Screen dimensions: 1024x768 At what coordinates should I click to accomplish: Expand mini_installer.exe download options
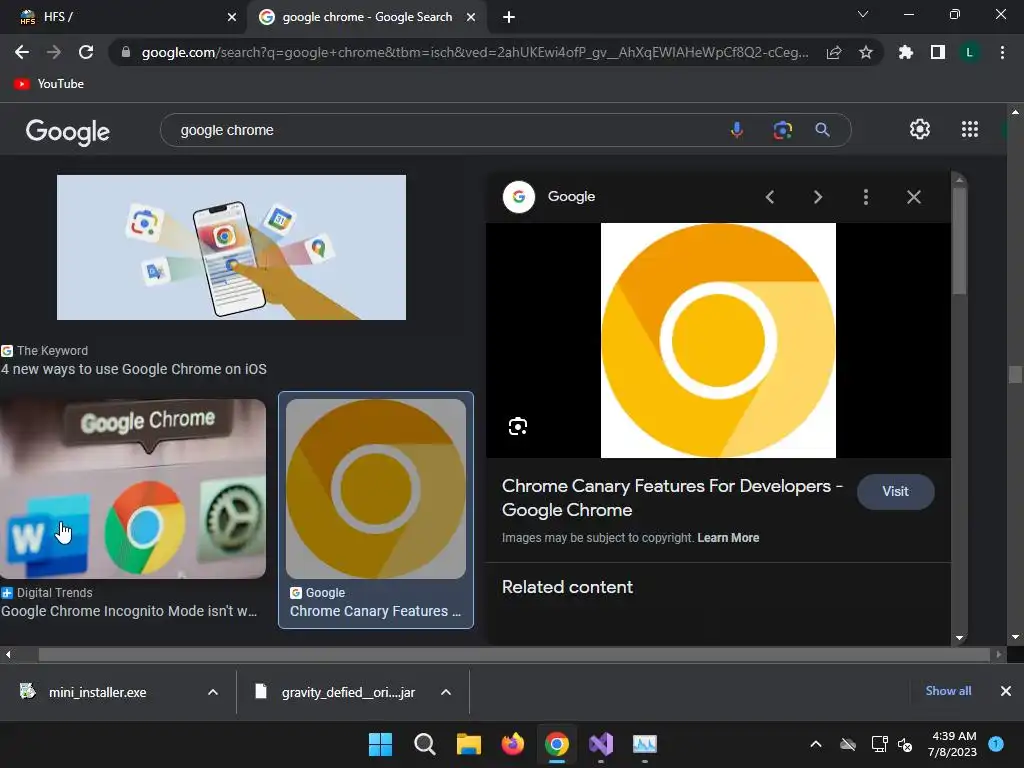click(213, 692)
